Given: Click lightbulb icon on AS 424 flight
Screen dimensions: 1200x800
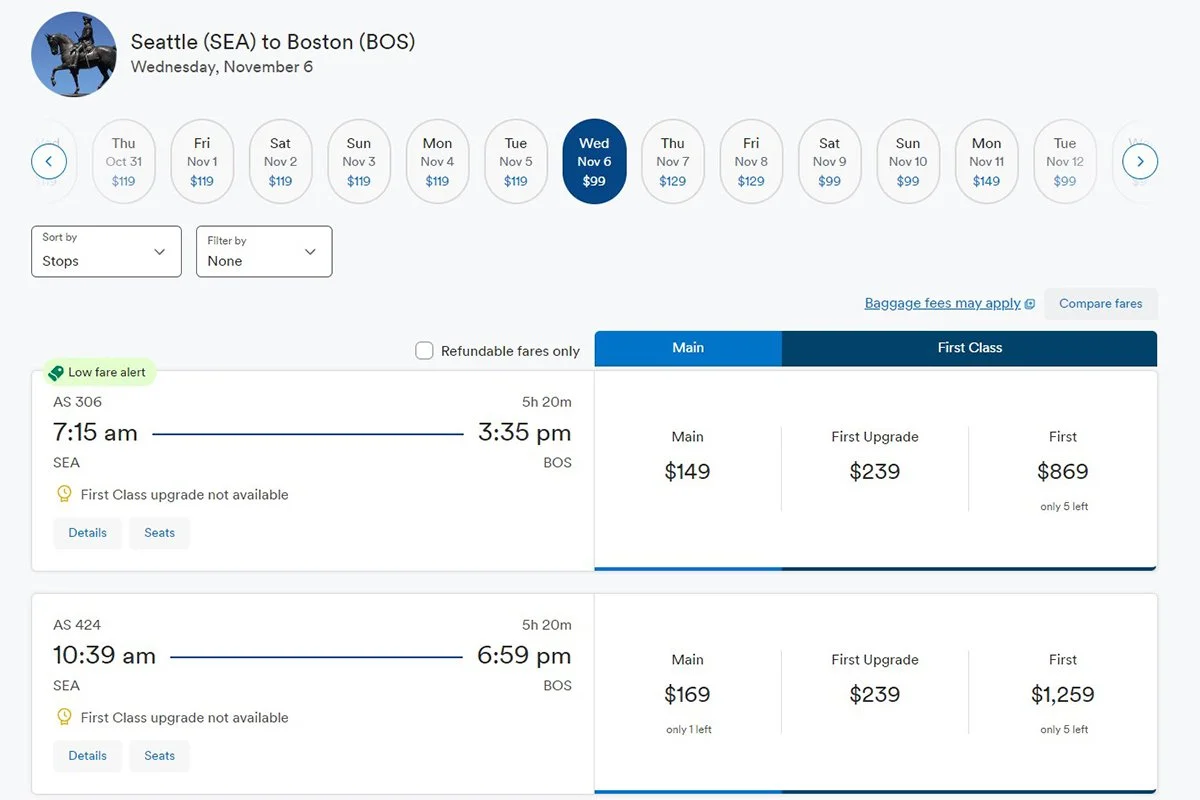Looking at the screenshot, I should point(64,717).
